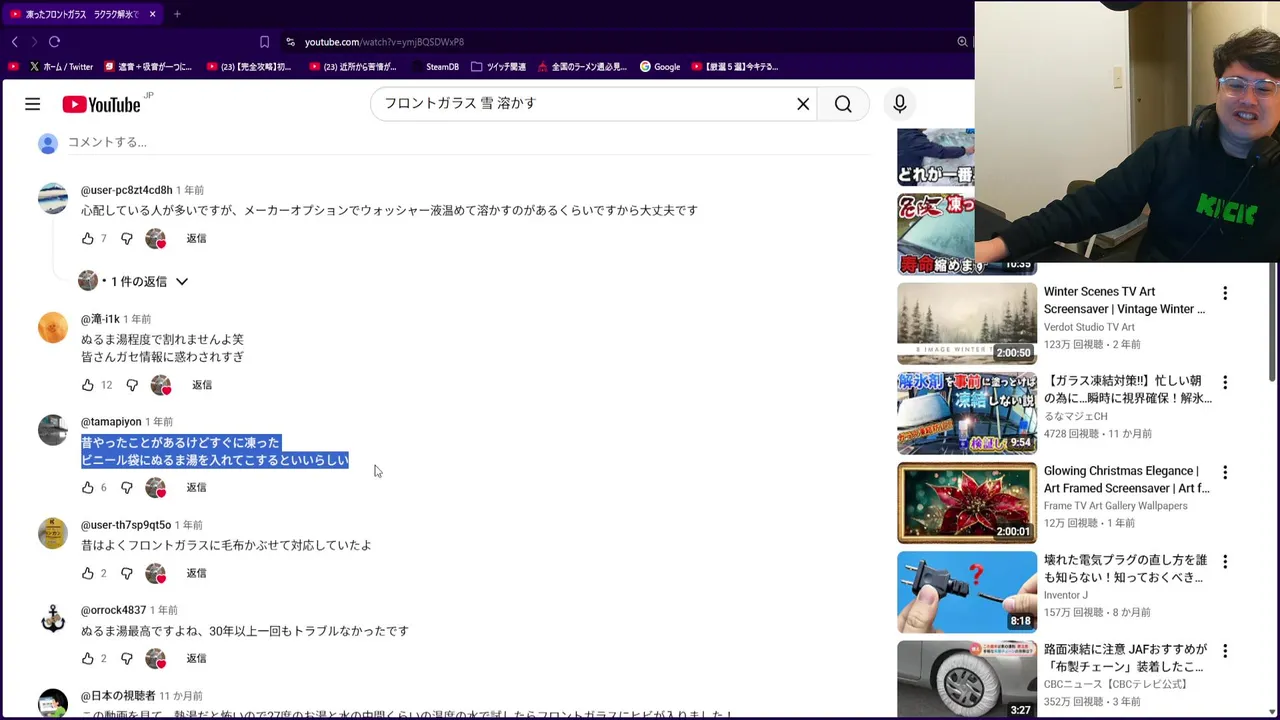This screenshot has height=720, width=1280.
Task: Dislike the comment by @orrock4837
Action: 127,659
